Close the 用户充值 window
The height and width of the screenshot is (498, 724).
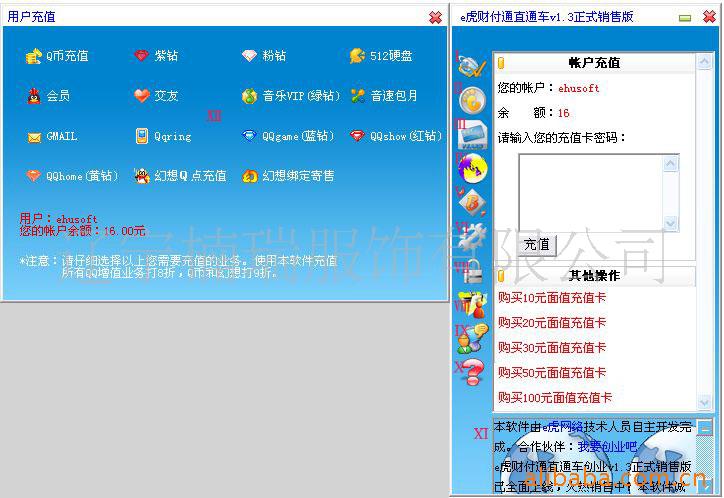435,18
